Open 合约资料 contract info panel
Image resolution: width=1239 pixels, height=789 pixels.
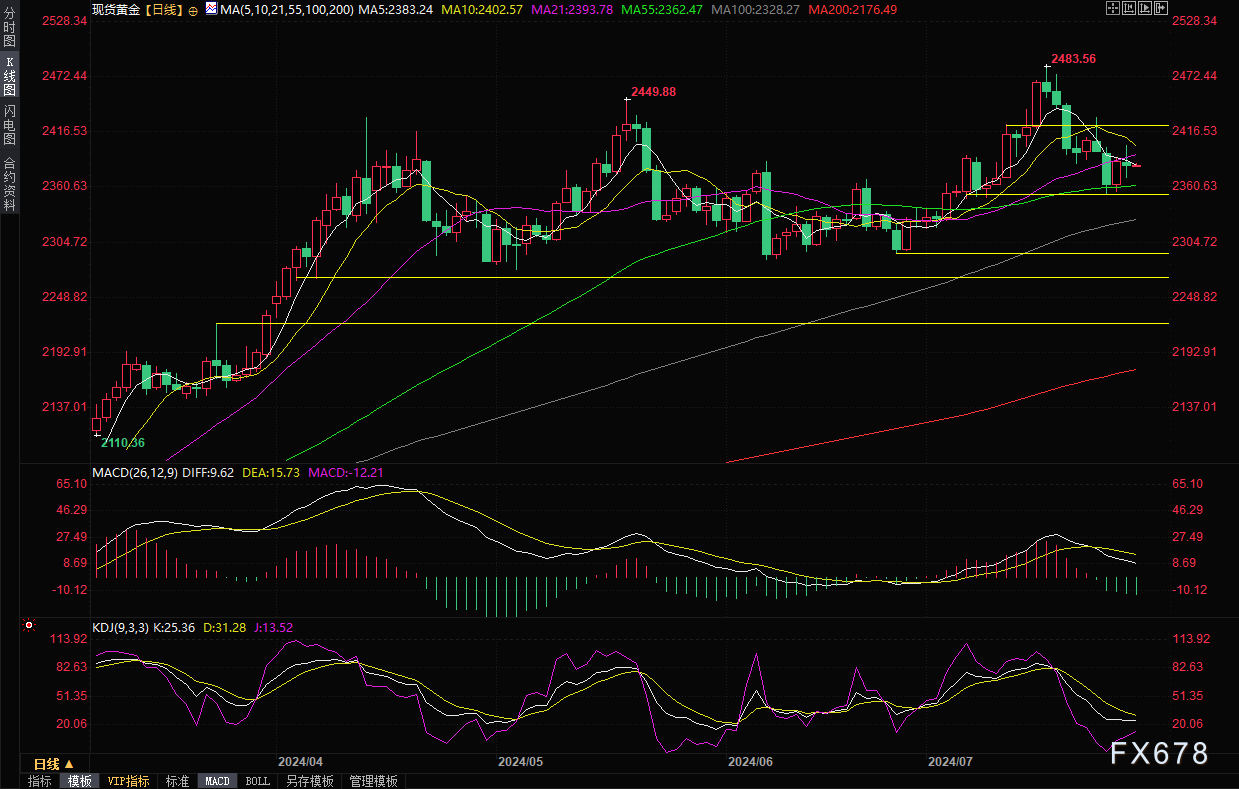point(9,183)
